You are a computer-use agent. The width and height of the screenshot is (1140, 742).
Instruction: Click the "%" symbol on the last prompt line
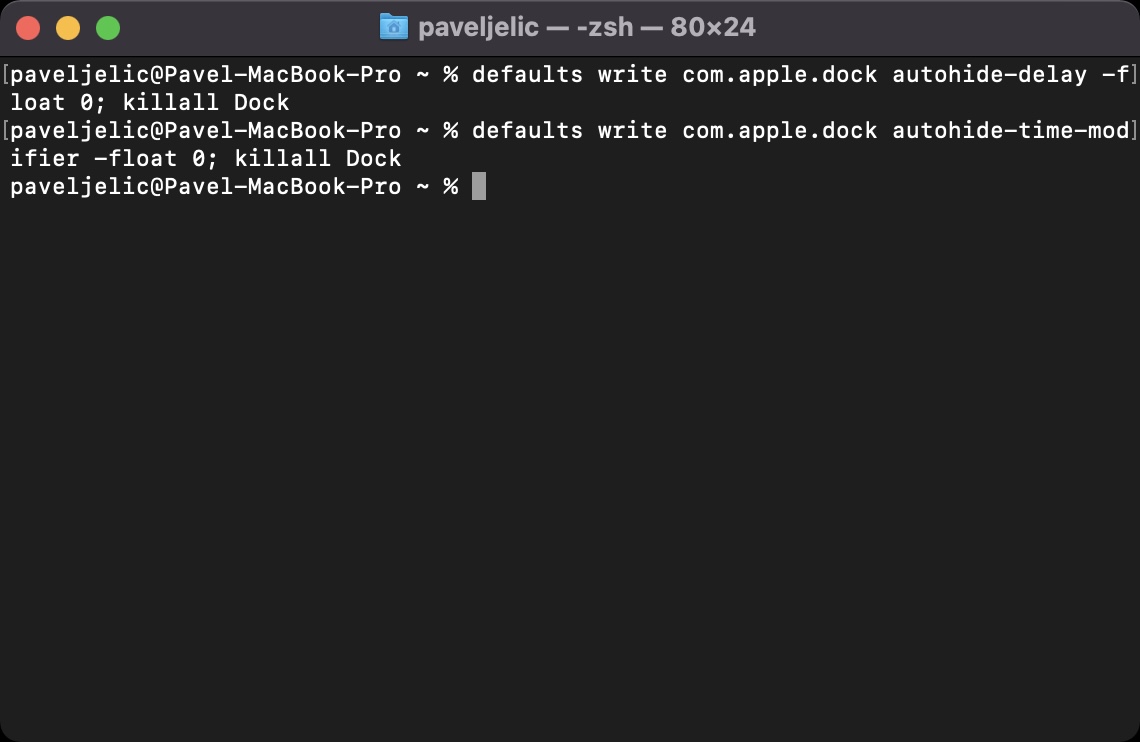click(x=451, y=186)
